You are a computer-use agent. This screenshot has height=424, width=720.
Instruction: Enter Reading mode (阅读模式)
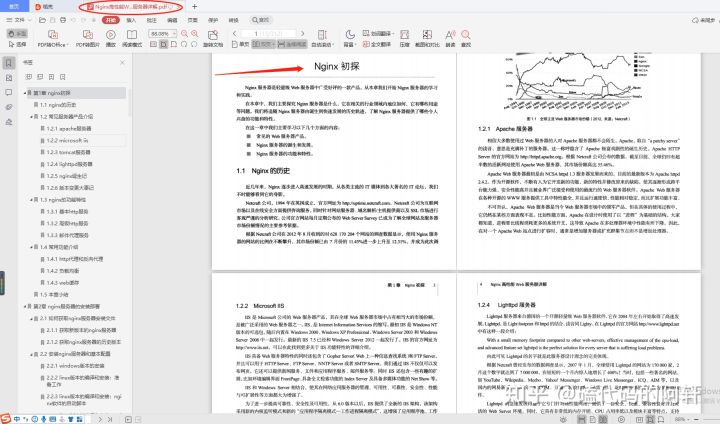point(132,39)
